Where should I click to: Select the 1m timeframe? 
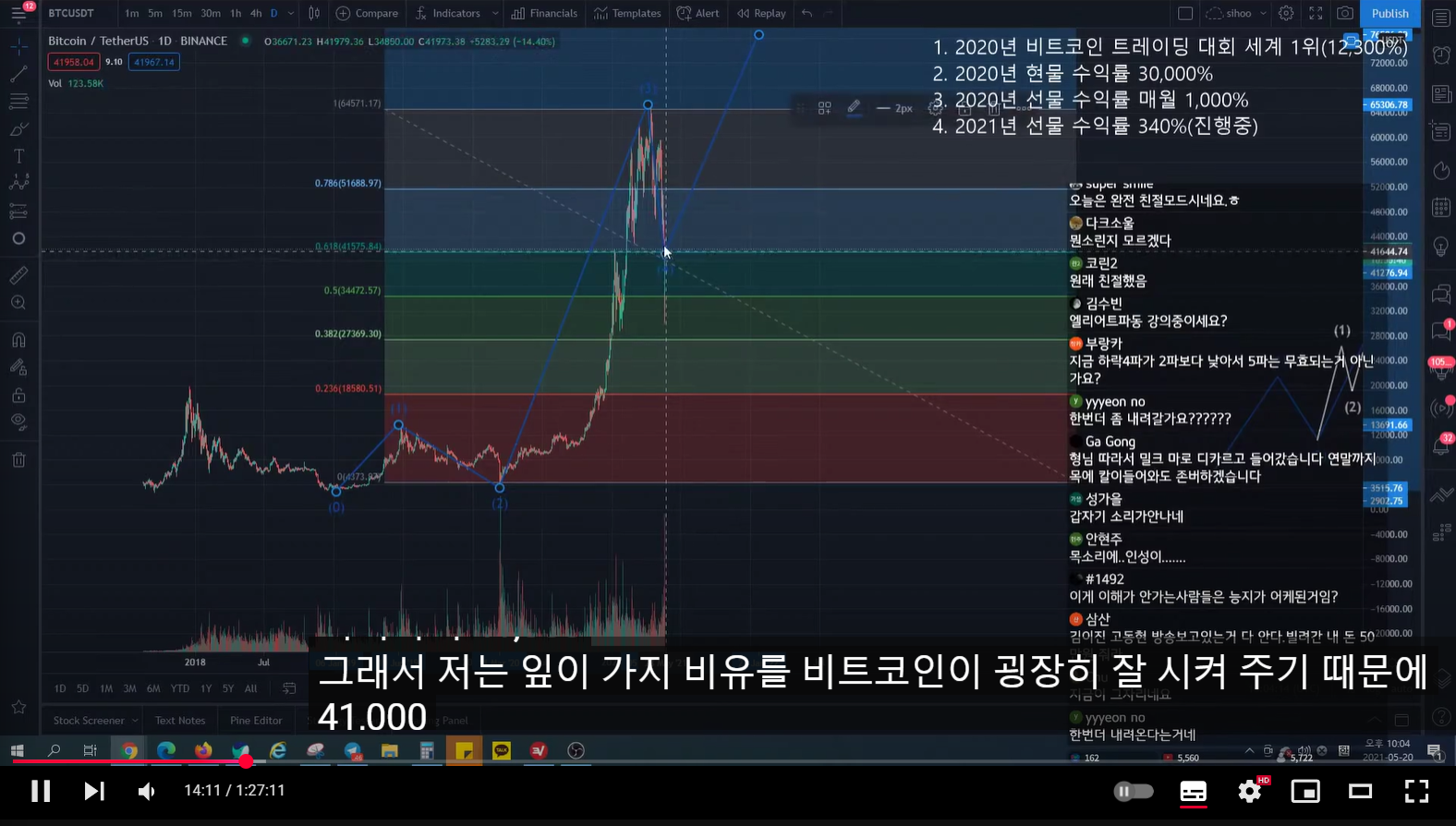[132, 13]
